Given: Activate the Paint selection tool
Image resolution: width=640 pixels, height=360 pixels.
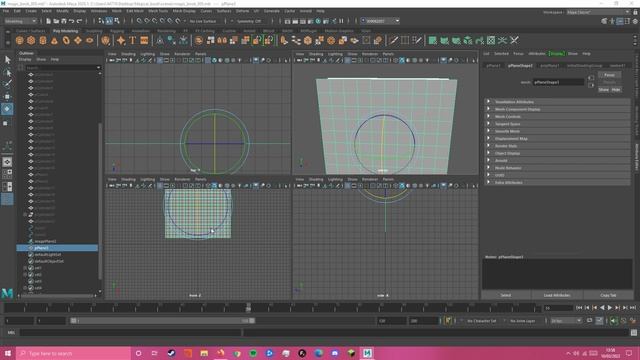Looking at the screenshot, I should [x=7, y=84].
